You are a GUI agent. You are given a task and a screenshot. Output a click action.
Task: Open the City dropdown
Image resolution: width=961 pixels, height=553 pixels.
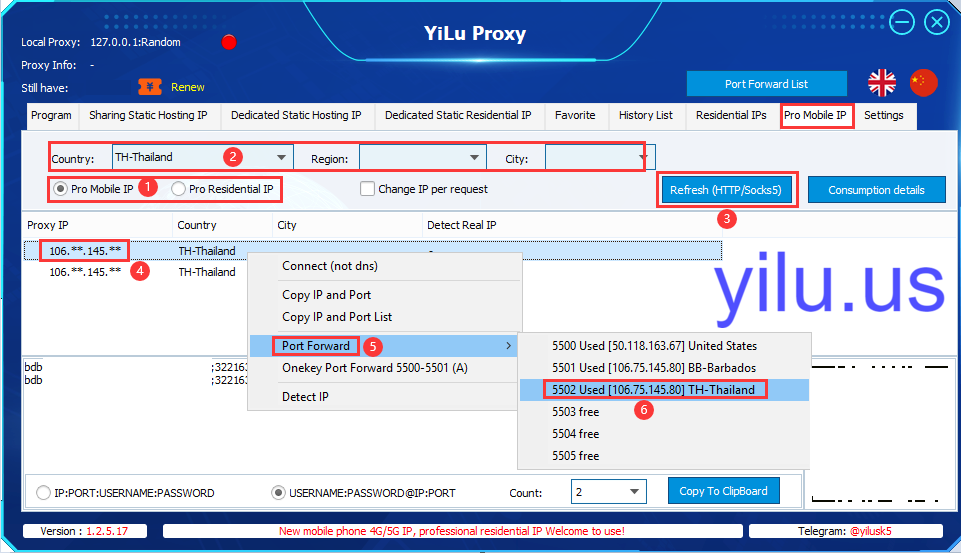pos(643,158)
